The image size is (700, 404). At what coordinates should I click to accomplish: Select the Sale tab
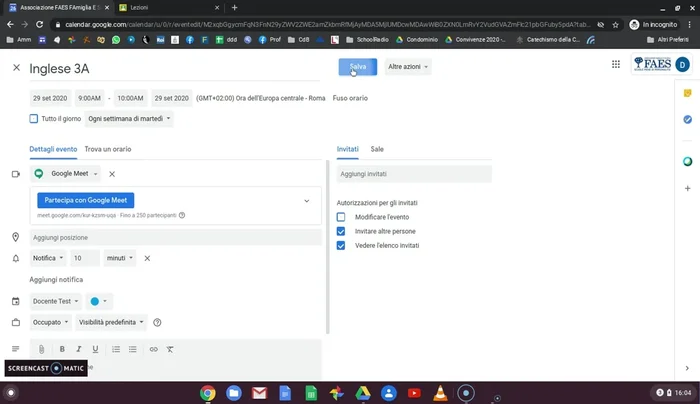pos(377,149)
